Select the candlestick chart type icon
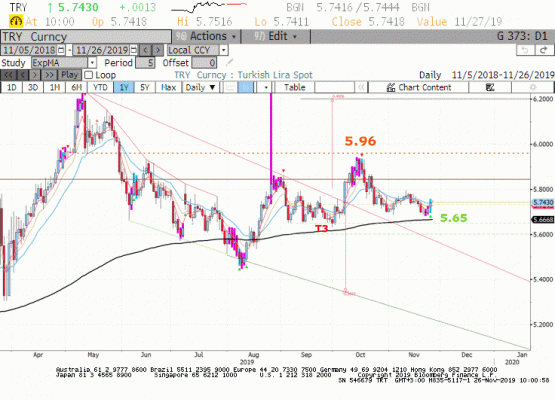The width and height of the screenshot is (555, 400). pyautogui.click(x=245, y=87)
